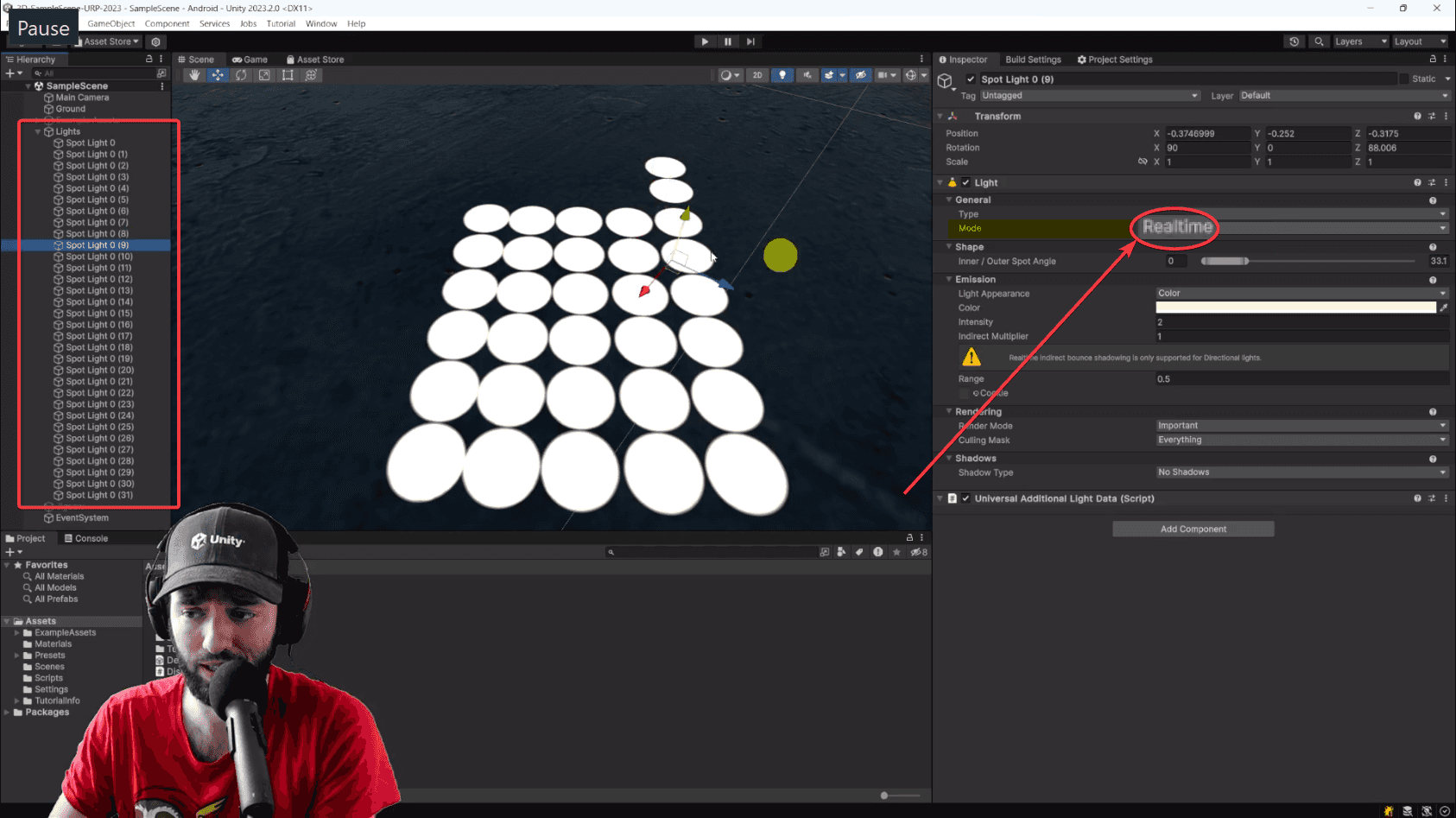This screenshot has width=1456, height=818.
Task: Select Spot Light 0 (15) in the Hierarchy
Action: (x=94, y=313)
